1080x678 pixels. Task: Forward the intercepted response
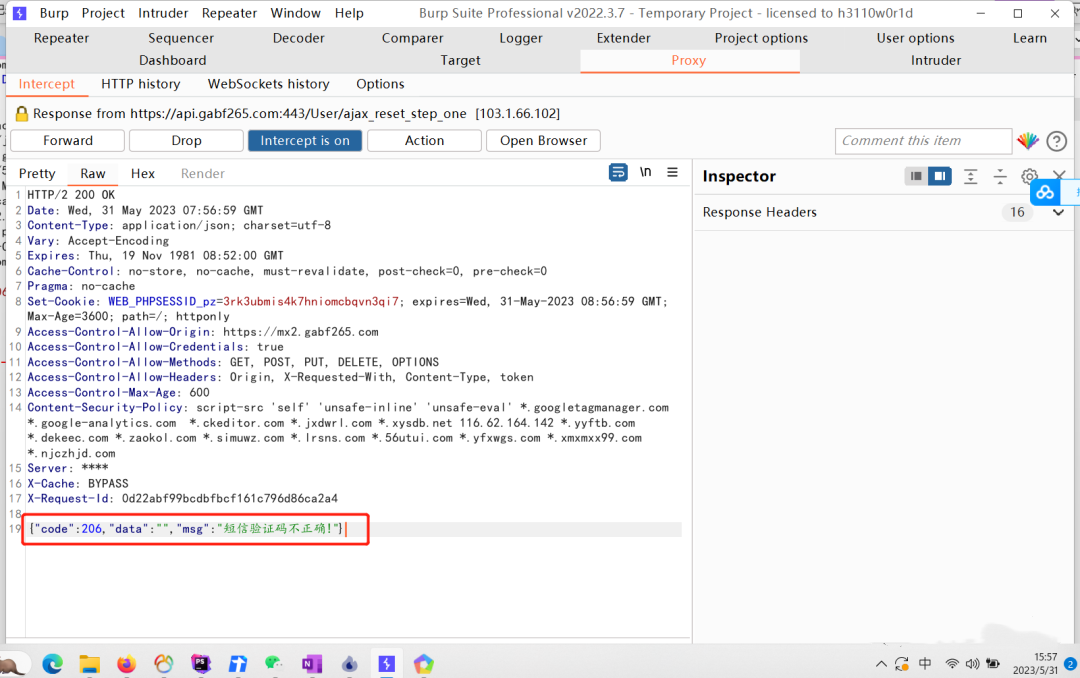(x=68, y=141)
